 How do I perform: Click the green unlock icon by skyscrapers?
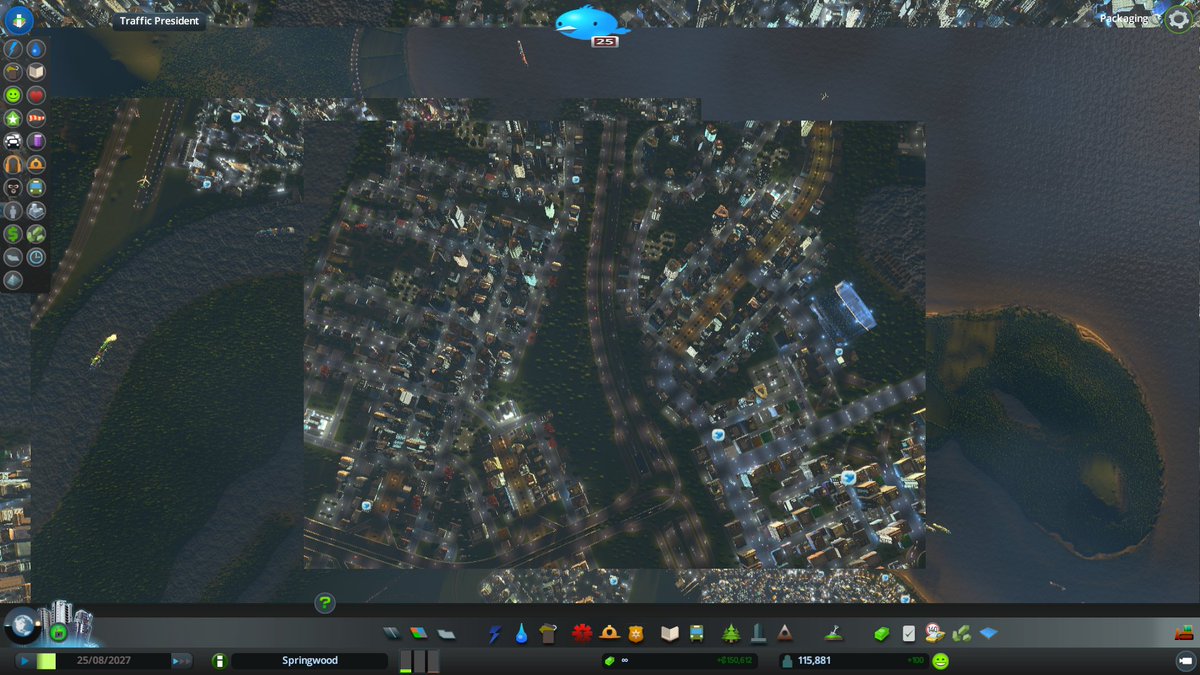coord(58,632)
